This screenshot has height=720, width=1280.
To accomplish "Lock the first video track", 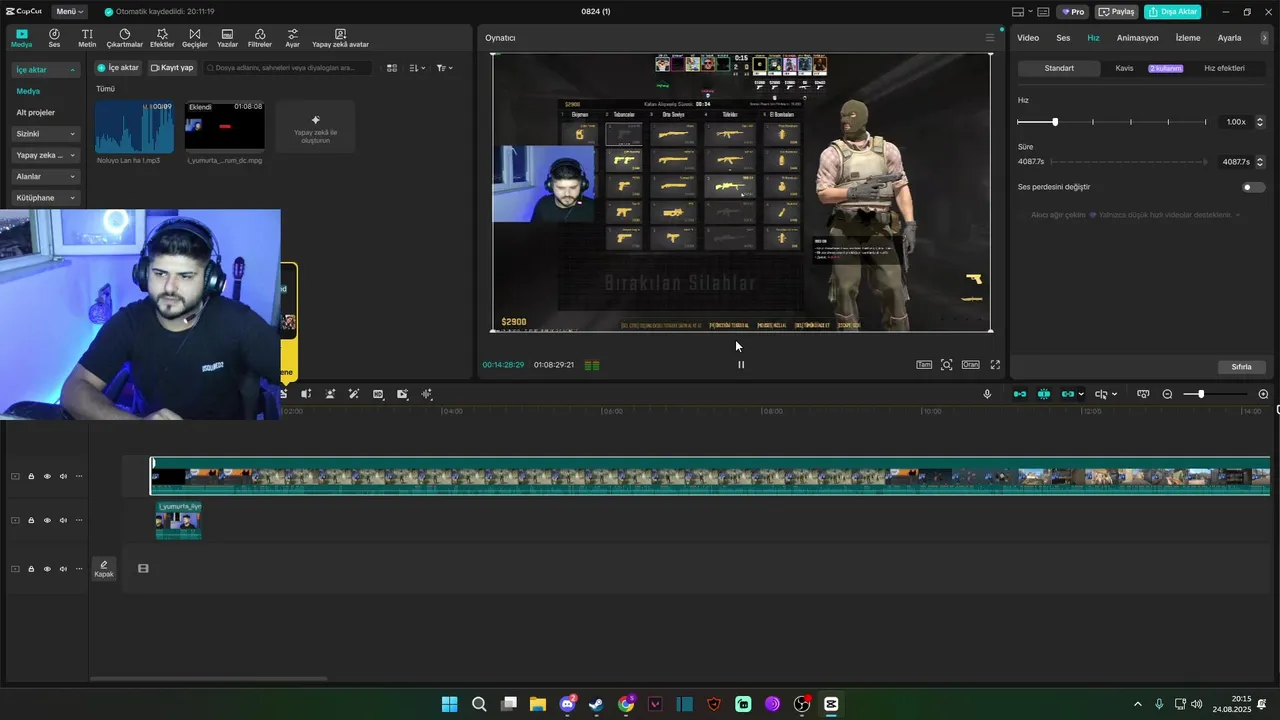I will click(x=31, y=476).
